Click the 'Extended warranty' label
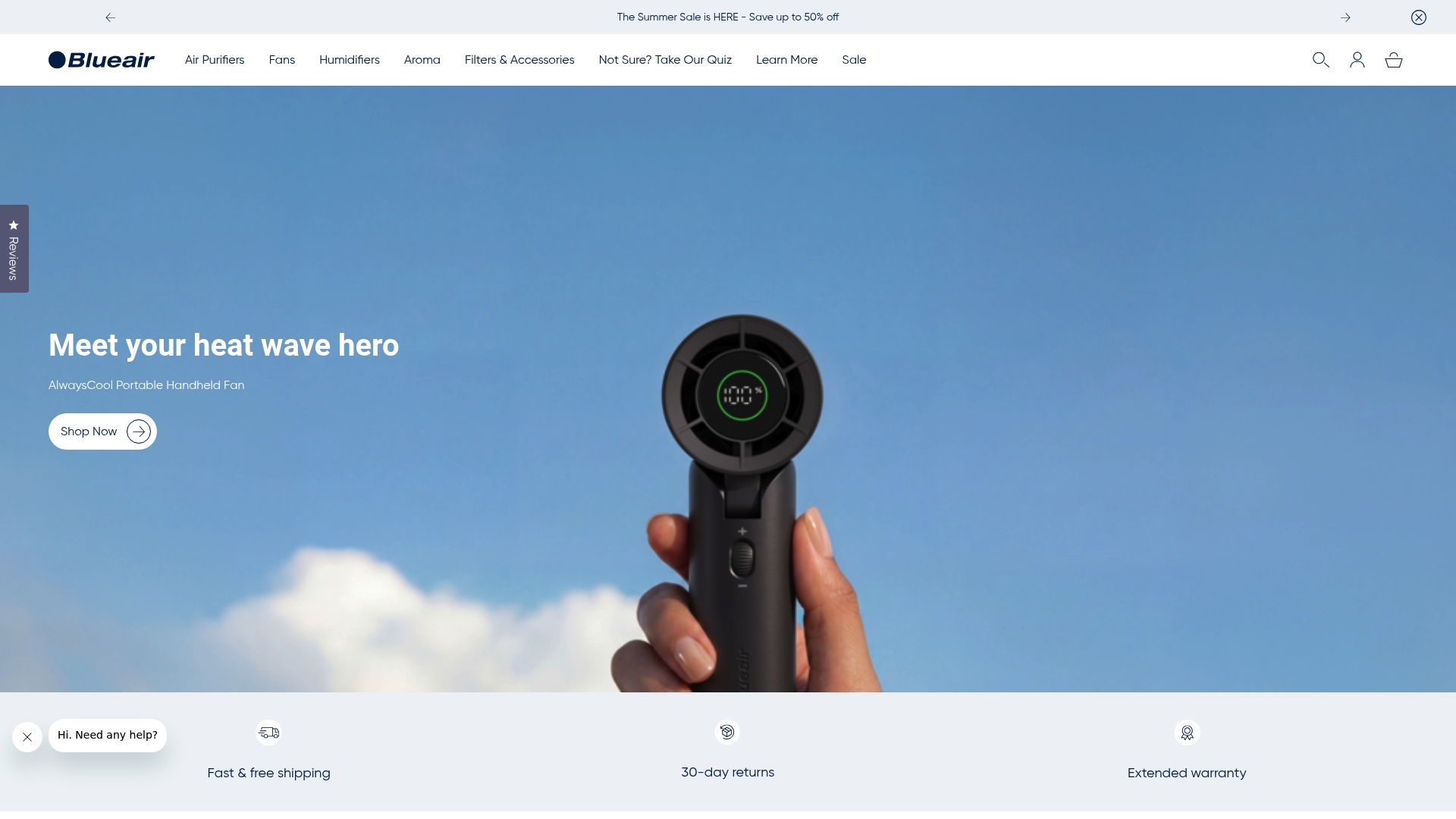The width and height of the screenshot is (1456, 819). (x=1187, y=773)
